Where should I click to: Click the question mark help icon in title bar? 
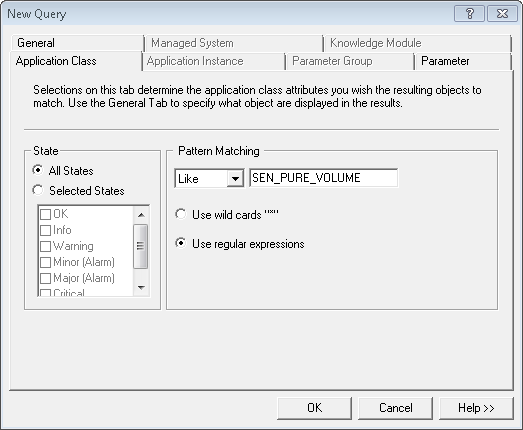tap(469, 14)
